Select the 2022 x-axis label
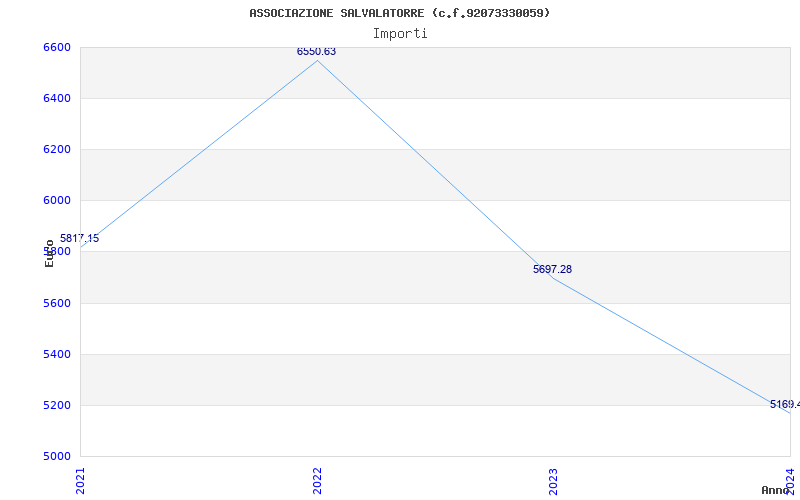The image size is (800, 500). pos(317,481)
